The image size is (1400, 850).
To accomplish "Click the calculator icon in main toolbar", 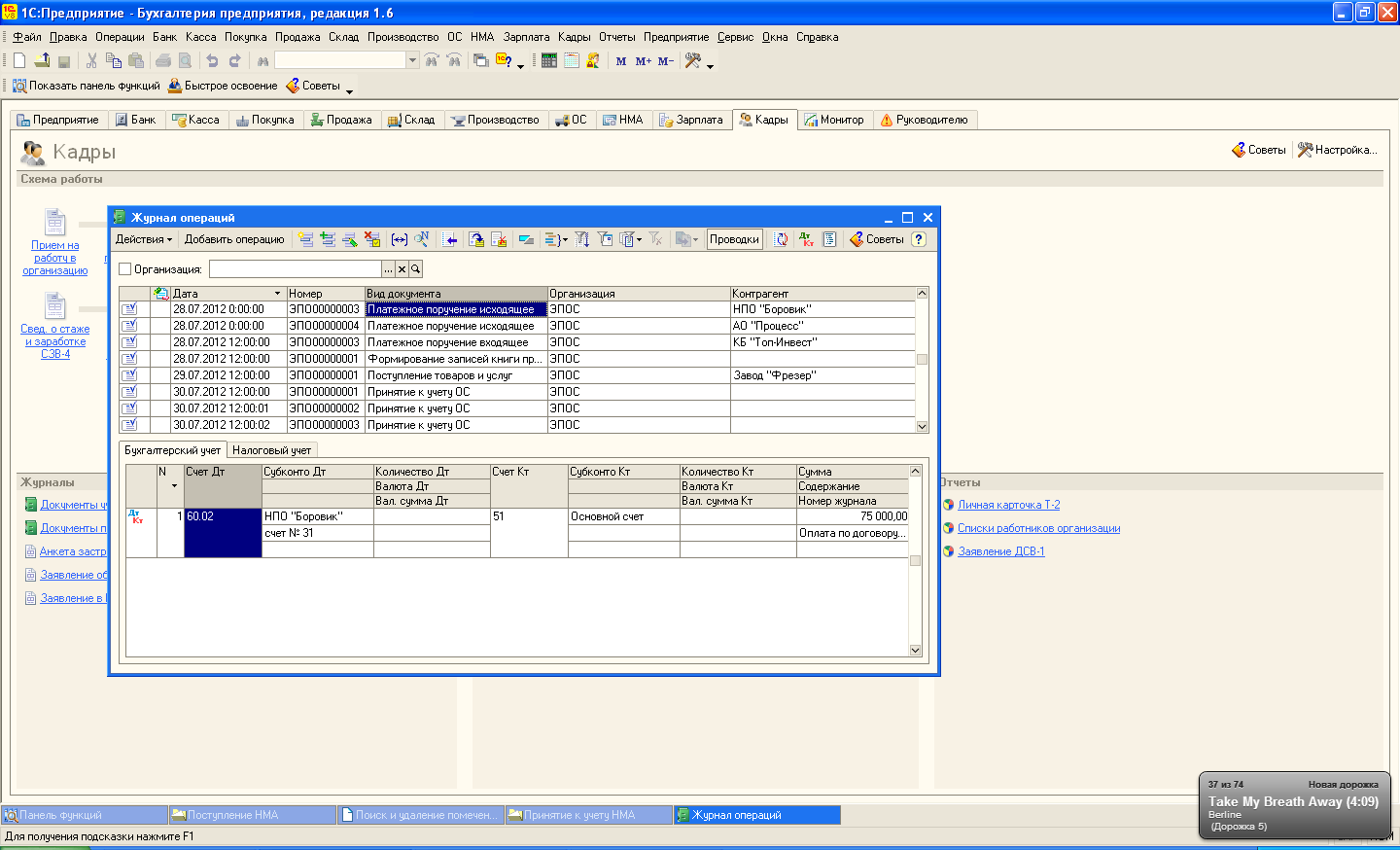I will (549, 60).
